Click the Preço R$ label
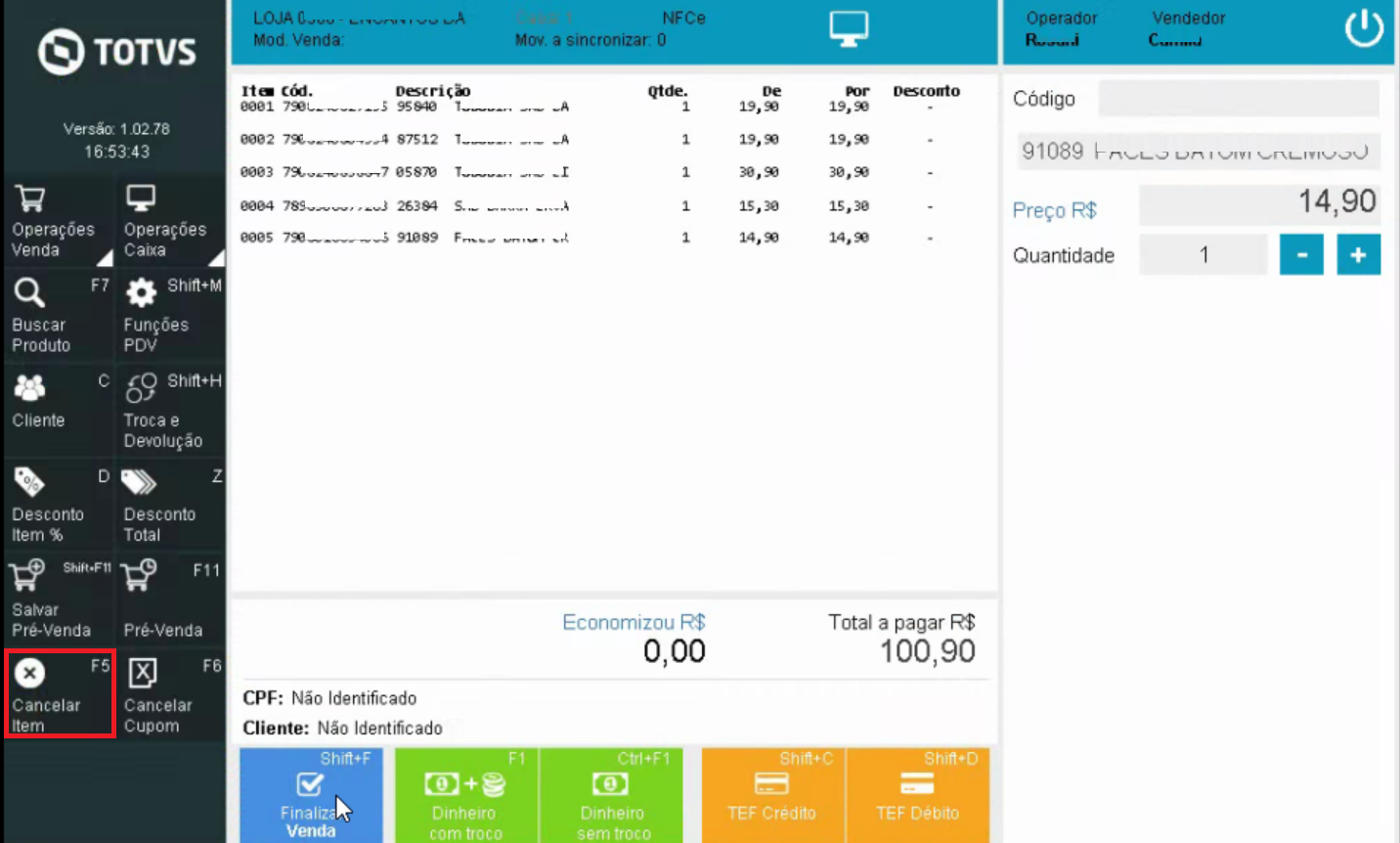The width and height of the screenshot is (1400, 843). click(1055, 210)
